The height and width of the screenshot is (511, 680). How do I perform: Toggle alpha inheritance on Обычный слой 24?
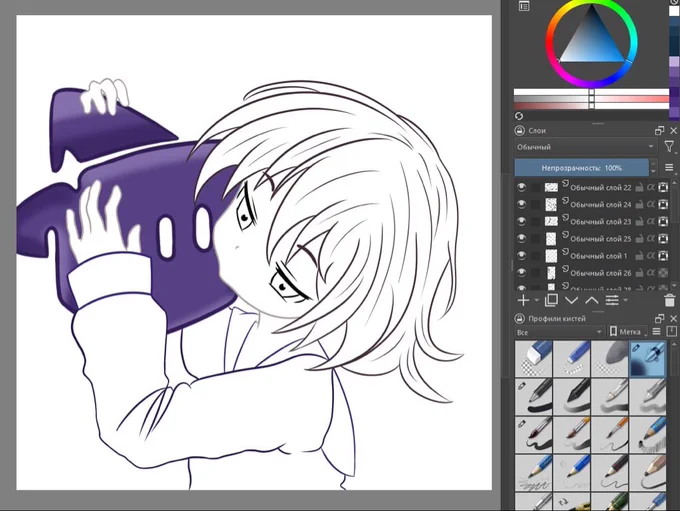(651, 204)
